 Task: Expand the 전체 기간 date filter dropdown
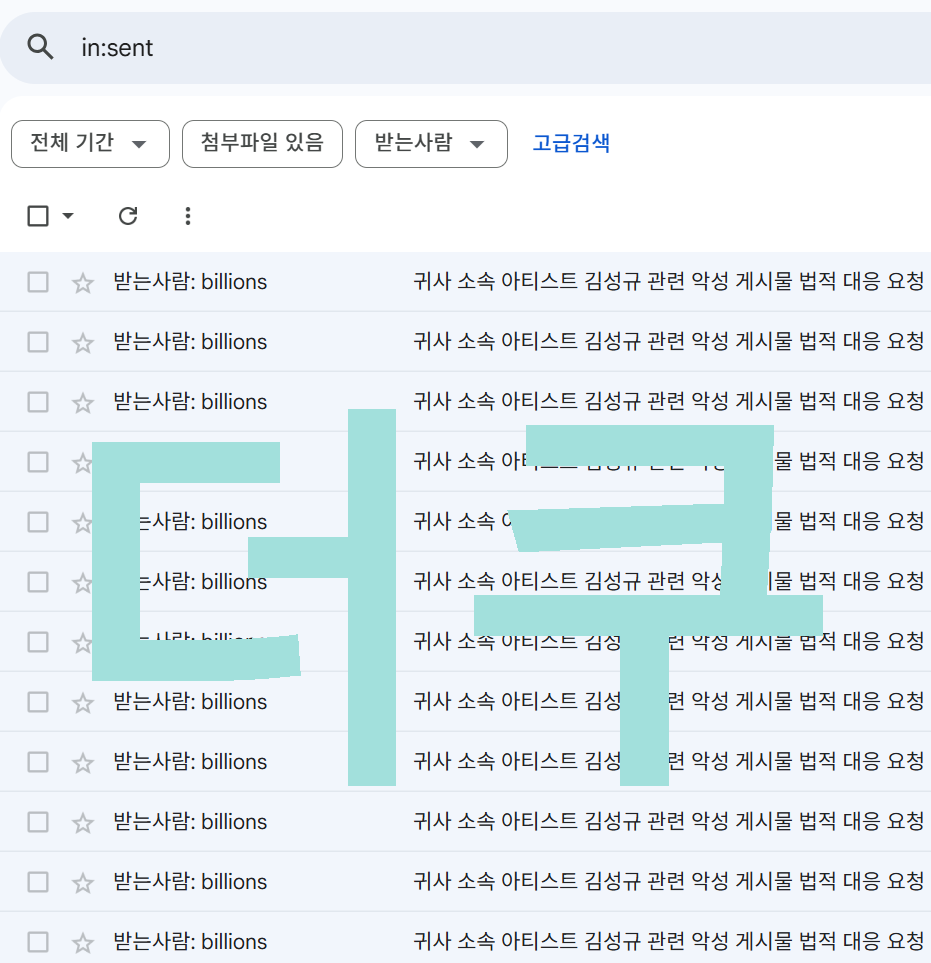click(90, 144)
